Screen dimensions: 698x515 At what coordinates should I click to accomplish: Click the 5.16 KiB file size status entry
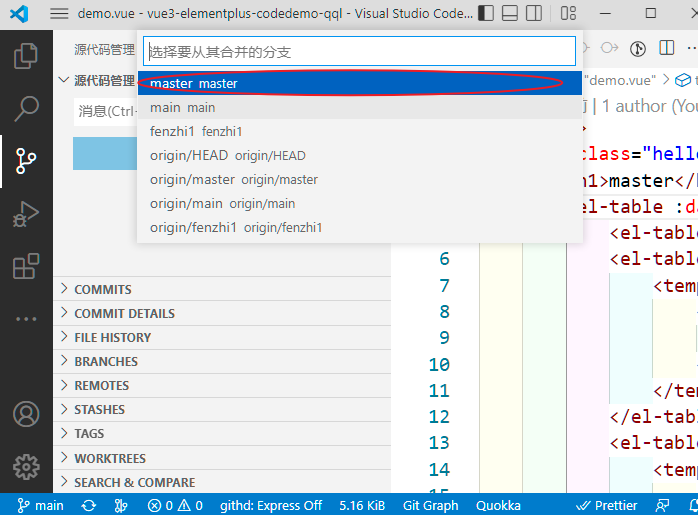click(362, 506)
